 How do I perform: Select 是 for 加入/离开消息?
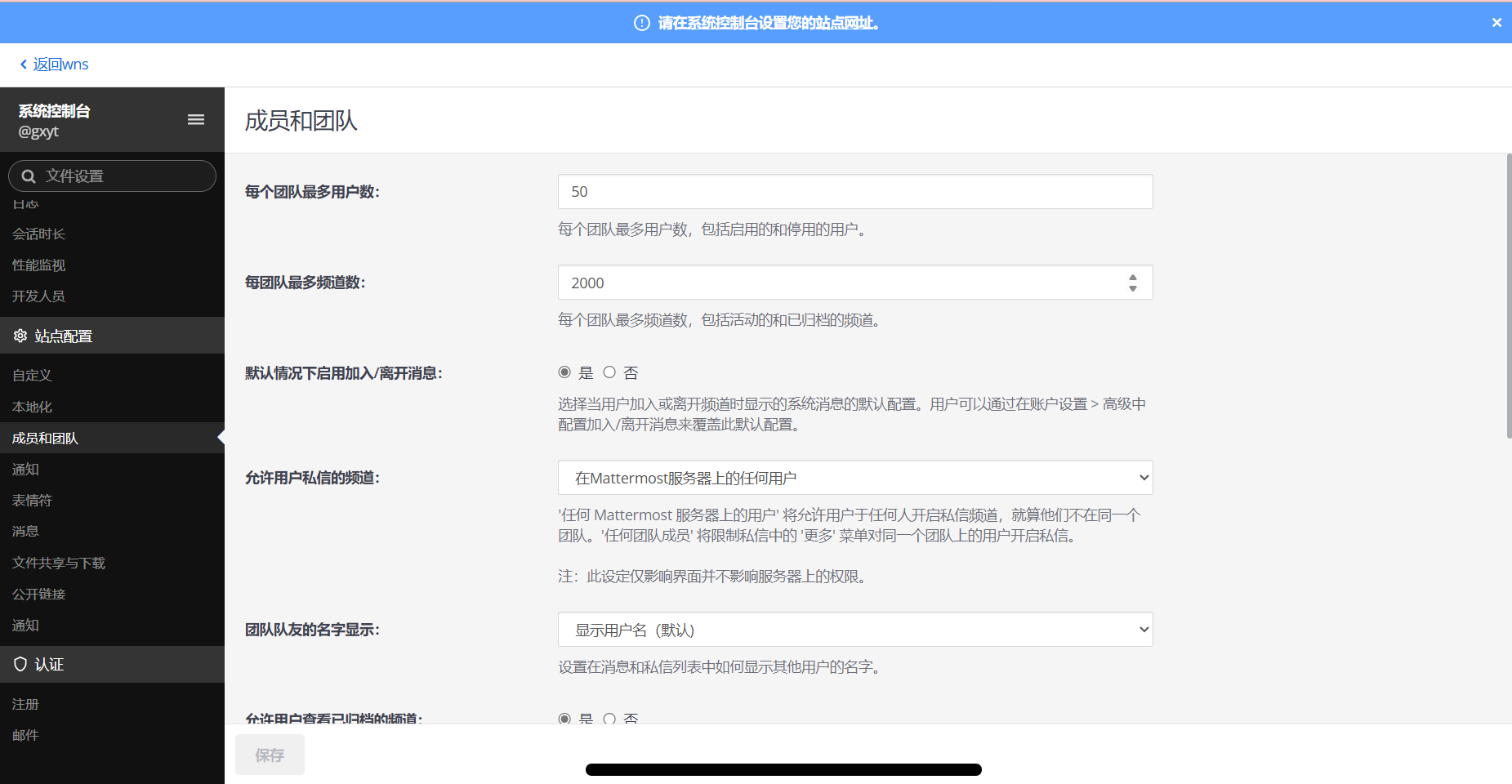click(564, 372)
